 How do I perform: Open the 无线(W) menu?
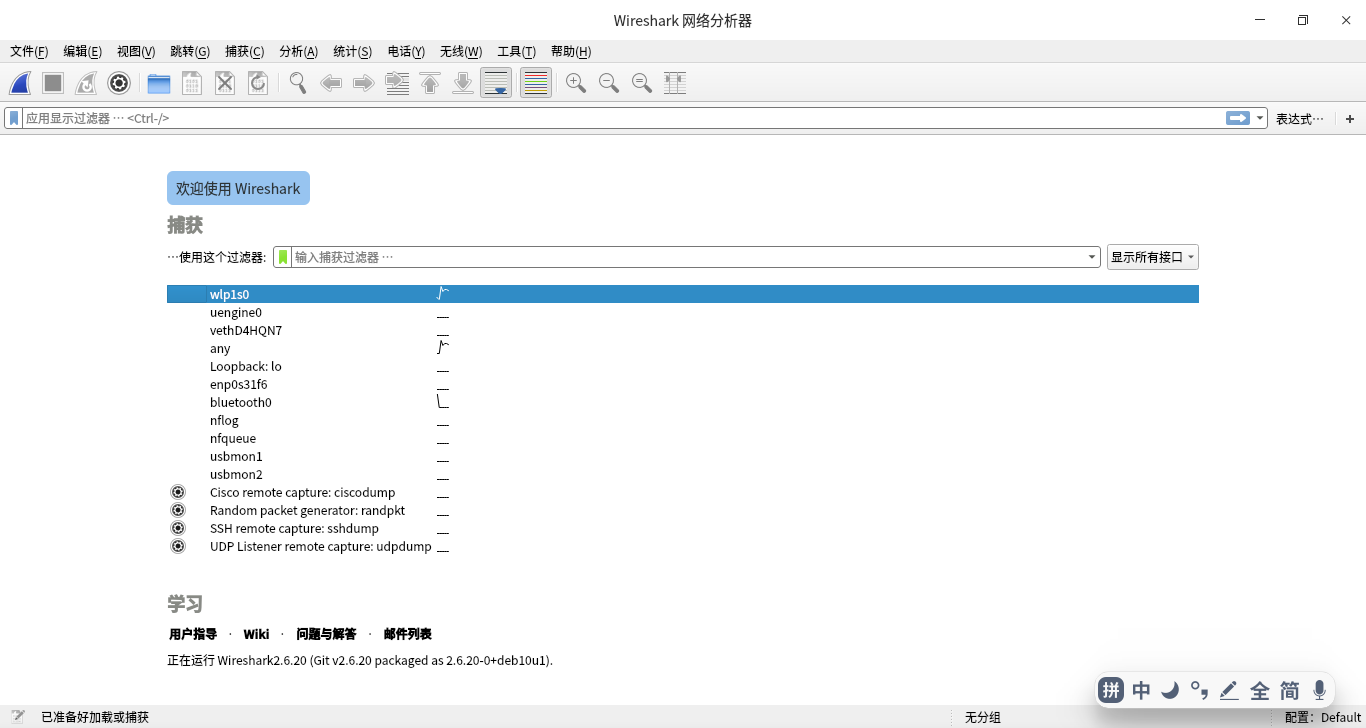tap(461, 52)
